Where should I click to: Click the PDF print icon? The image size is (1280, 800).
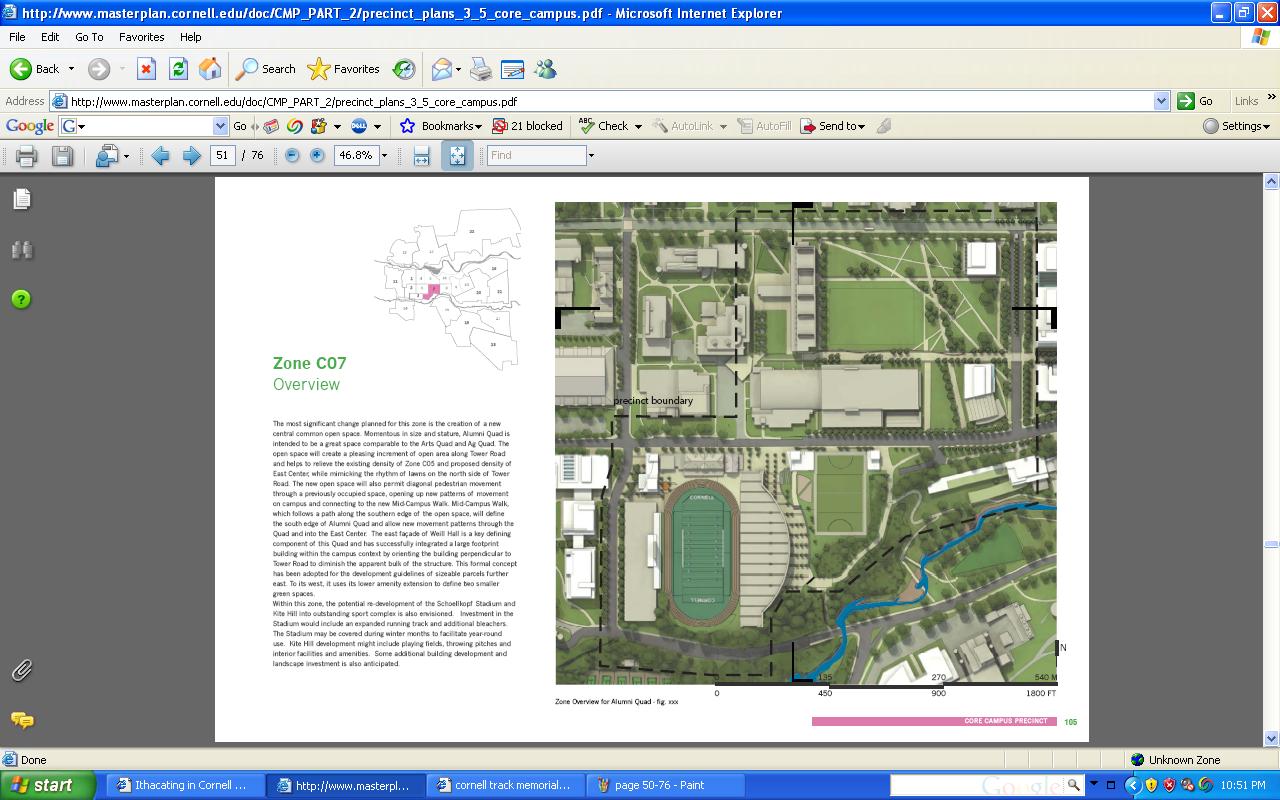(x=27, y=156)
